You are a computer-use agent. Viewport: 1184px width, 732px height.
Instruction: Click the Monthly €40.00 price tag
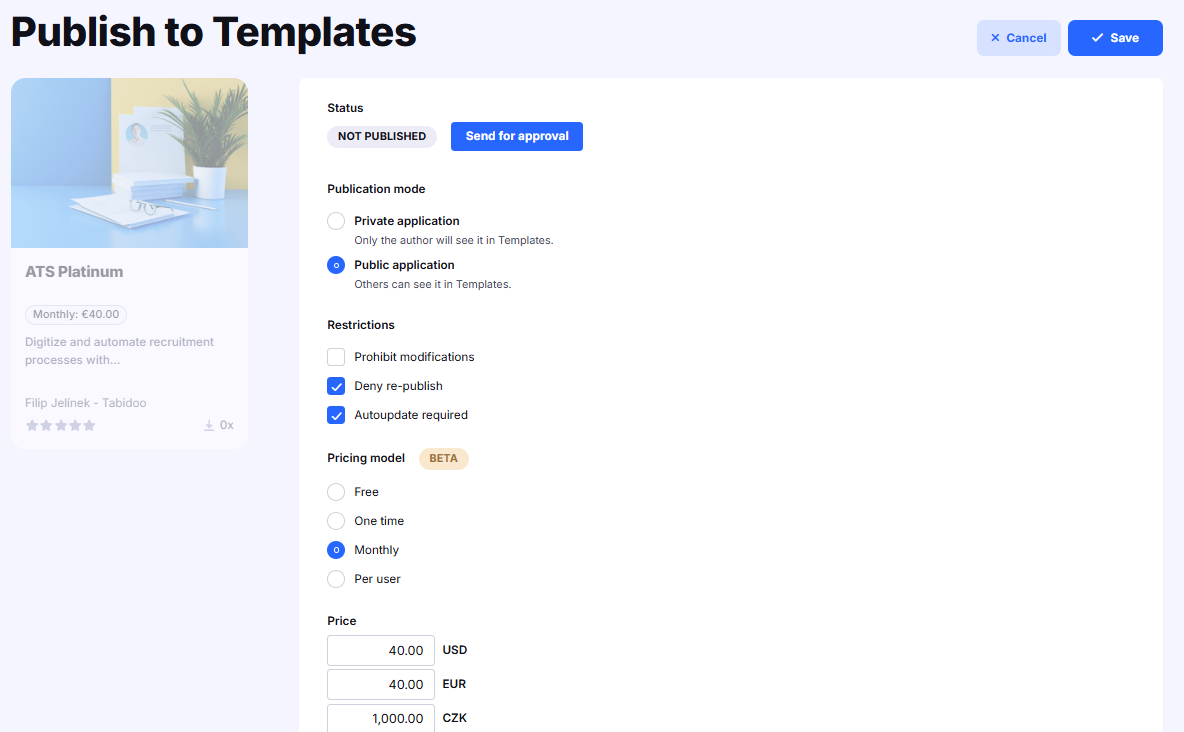point(76,314)
